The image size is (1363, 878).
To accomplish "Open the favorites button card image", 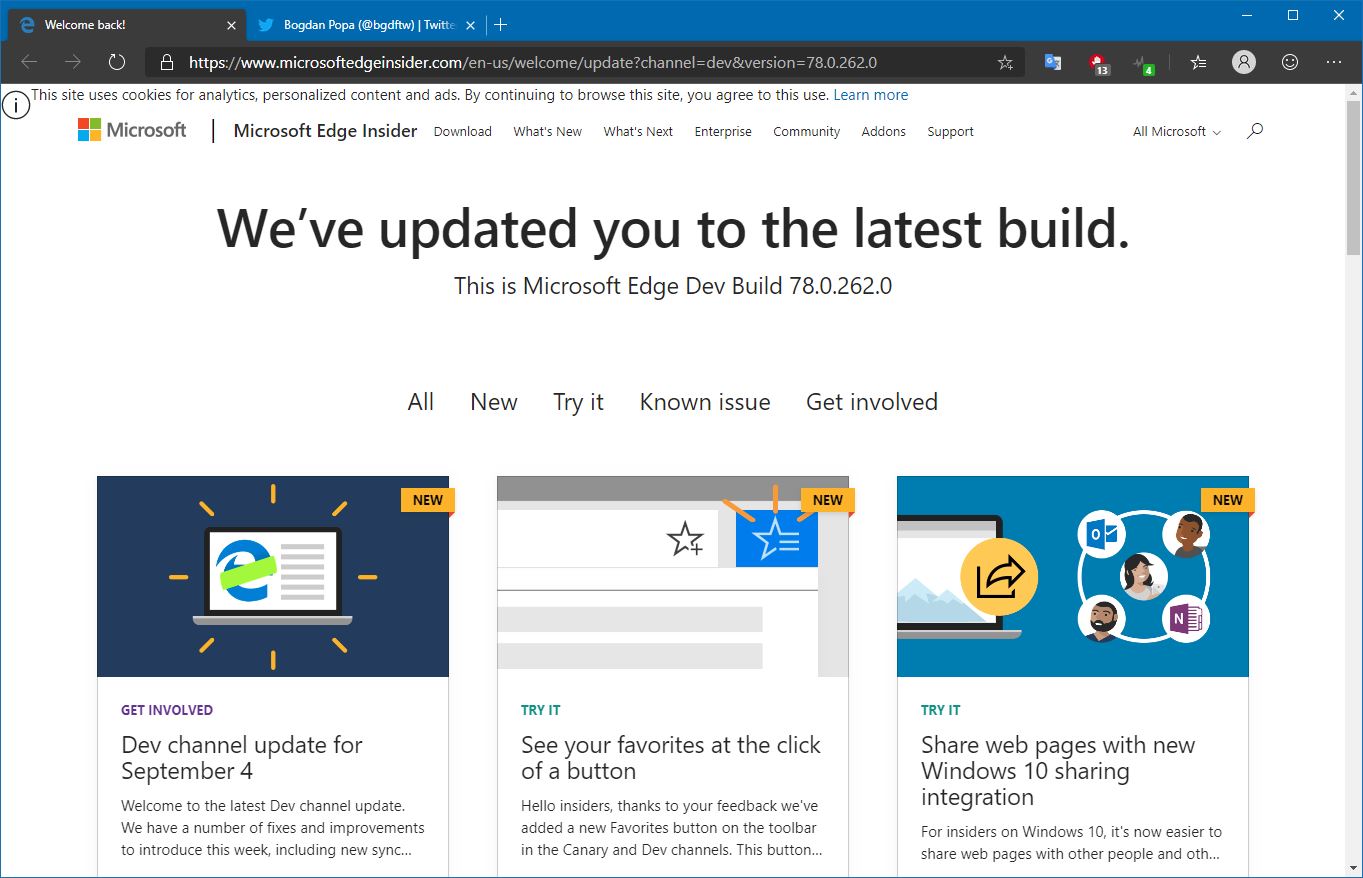I will coord(673,576).
